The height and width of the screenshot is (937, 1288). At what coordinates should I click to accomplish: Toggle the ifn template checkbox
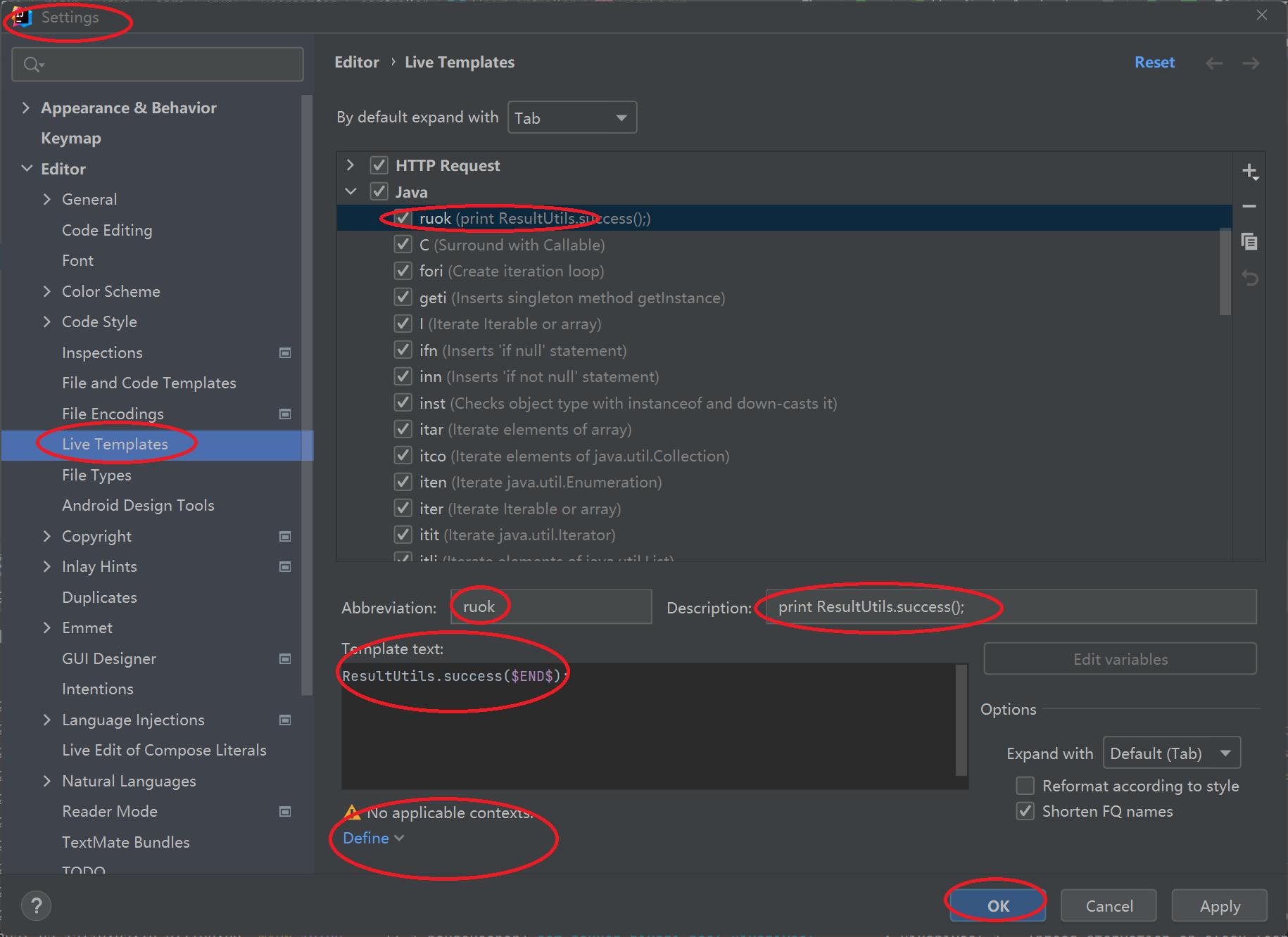(403, 350)
